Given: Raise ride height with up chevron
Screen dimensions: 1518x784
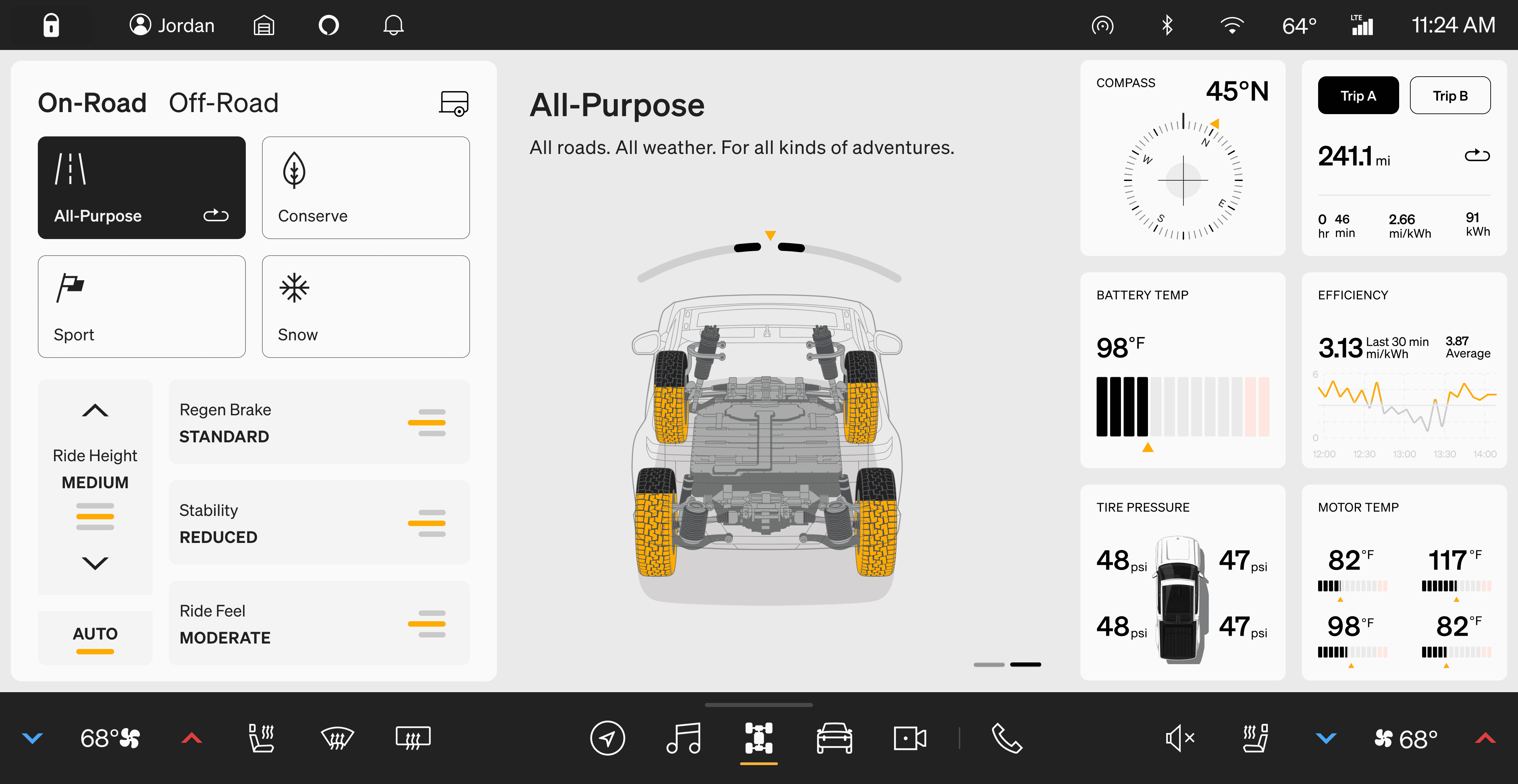Looking at the screenshot, I should [x=95, y=410].
